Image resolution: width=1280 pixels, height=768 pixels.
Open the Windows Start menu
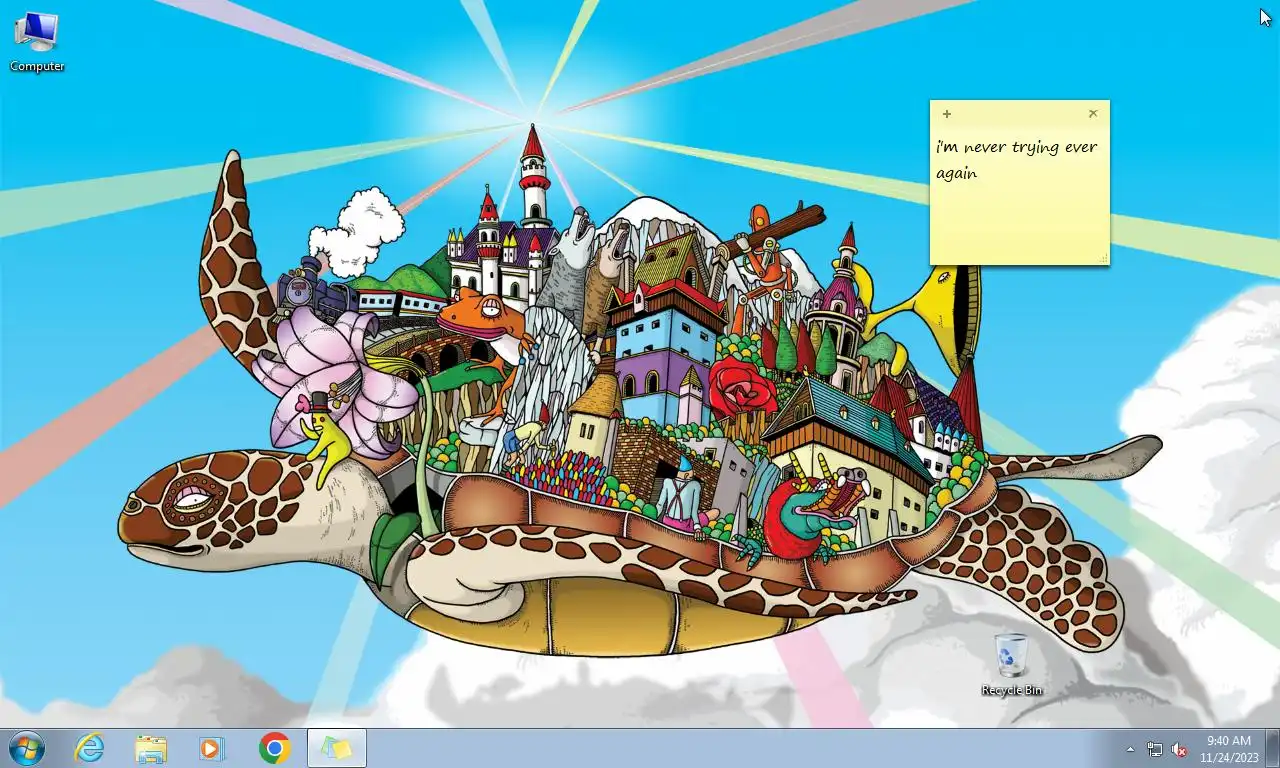27,748
